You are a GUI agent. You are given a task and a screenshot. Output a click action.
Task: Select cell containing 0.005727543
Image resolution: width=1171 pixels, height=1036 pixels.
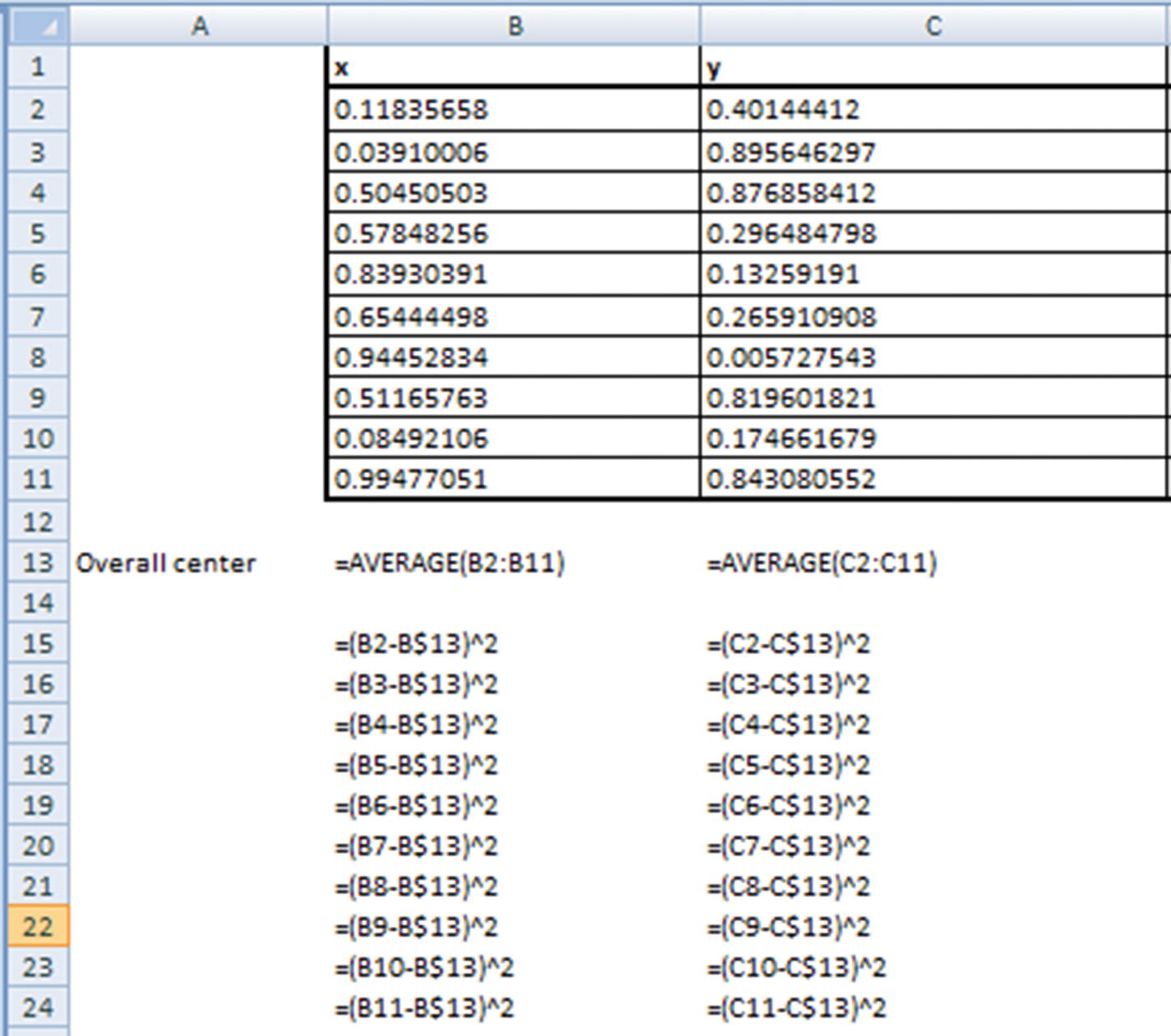tap(934, 357)
